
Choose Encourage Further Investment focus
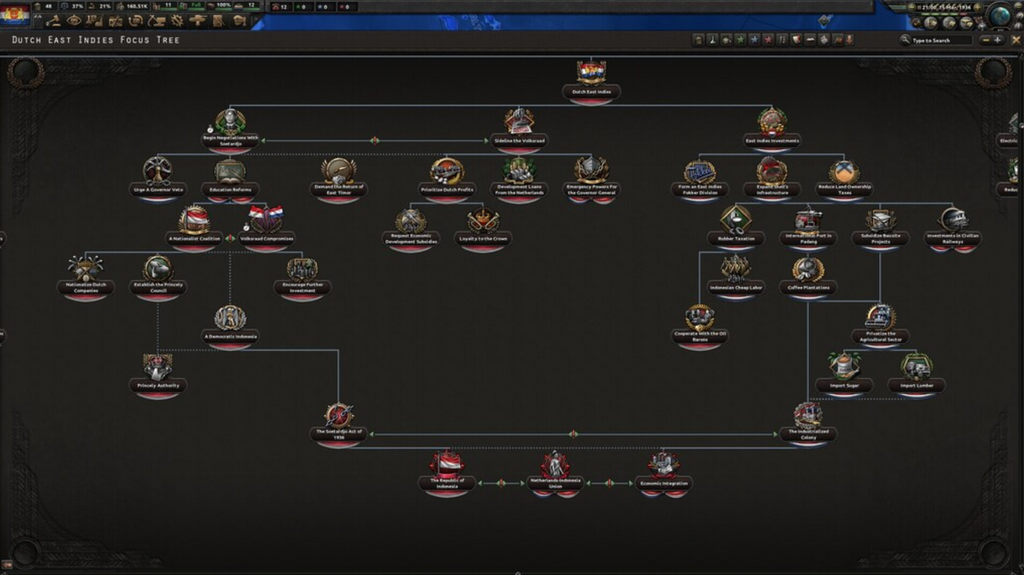pos(302,276)
